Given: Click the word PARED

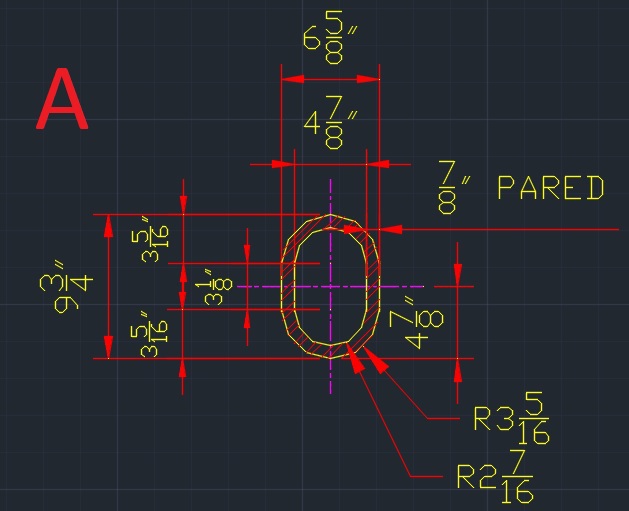Looking at the screenshot, I should (550, 188).
